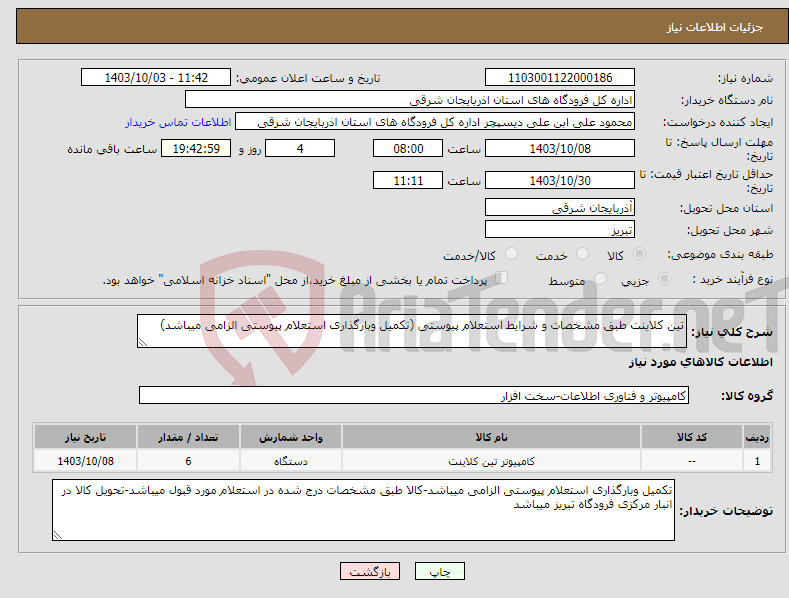This screenshot has height=598, width=789.
Task: Click the واحد شمارش column header
Action: (x=291, y=437)
